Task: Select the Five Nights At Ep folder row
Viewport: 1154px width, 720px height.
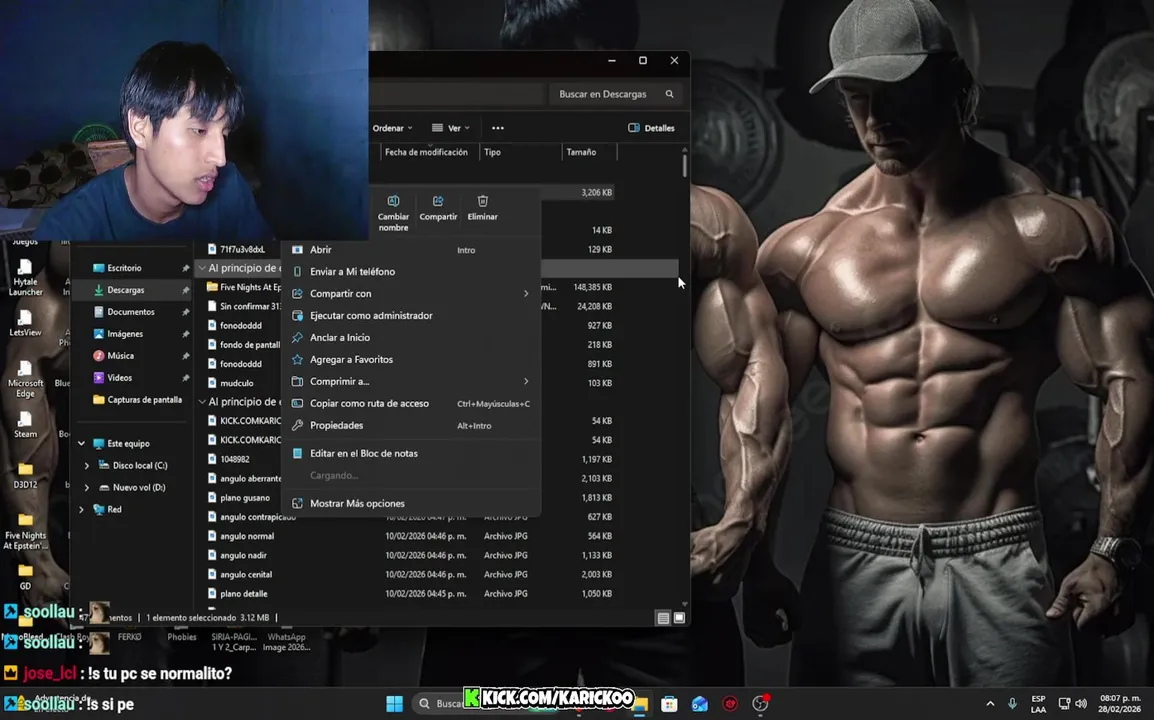Action: point(244,287)
